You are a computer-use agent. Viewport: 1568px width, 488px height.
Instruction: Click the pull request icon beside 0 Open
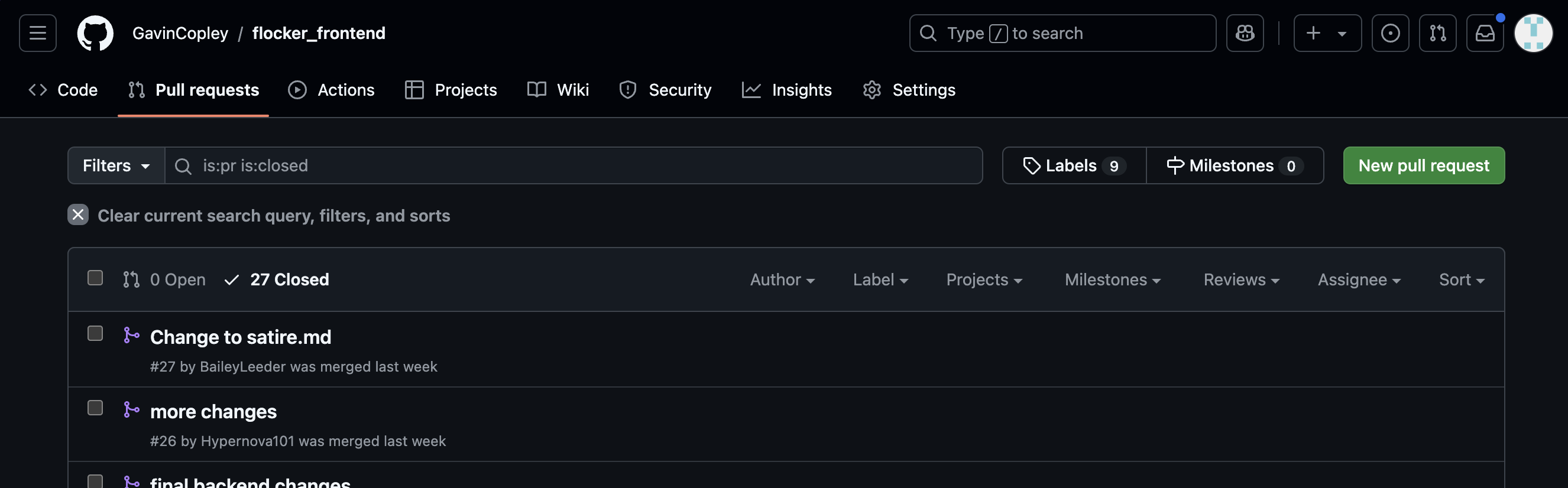(x=131, y=279)
